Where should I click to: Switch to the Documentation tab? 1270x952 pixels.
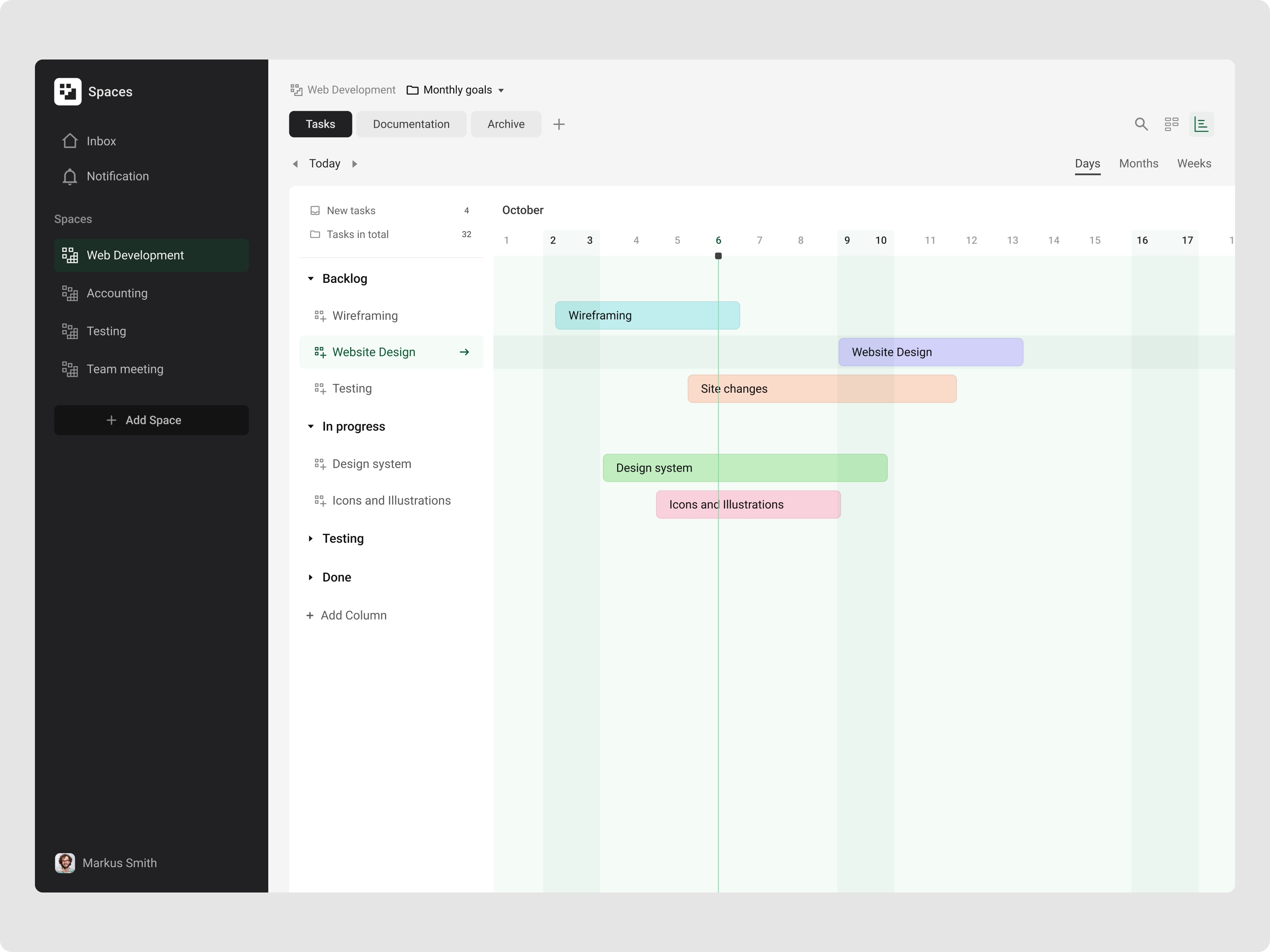[x=411, y=124]
